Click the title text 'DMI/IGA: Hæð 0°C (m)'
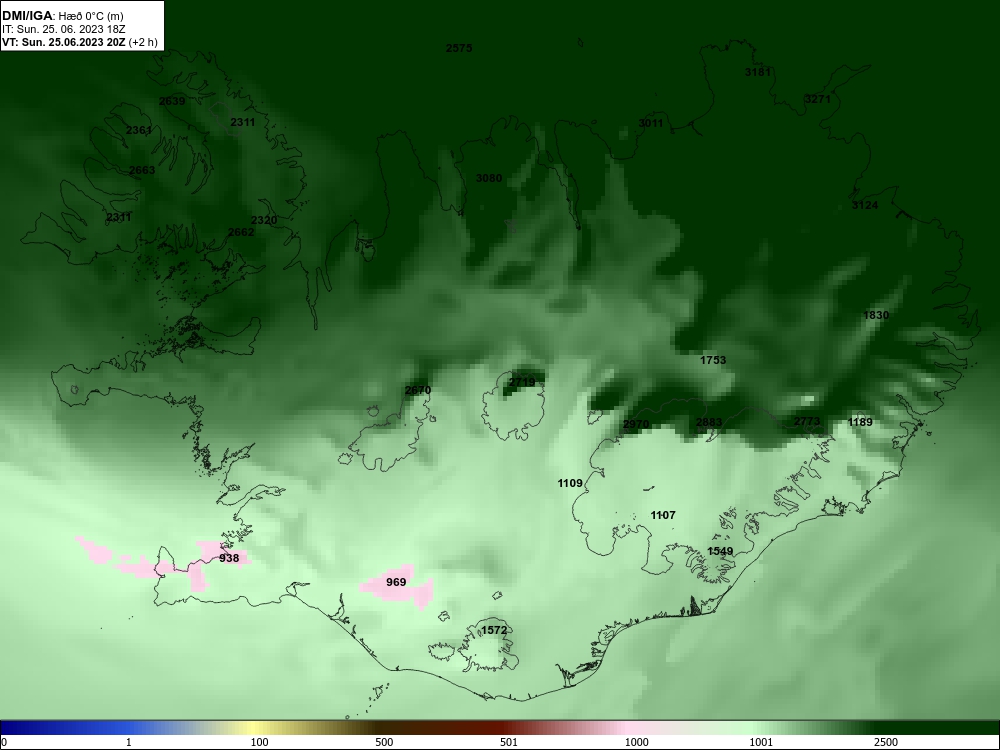 coord(62,16)
